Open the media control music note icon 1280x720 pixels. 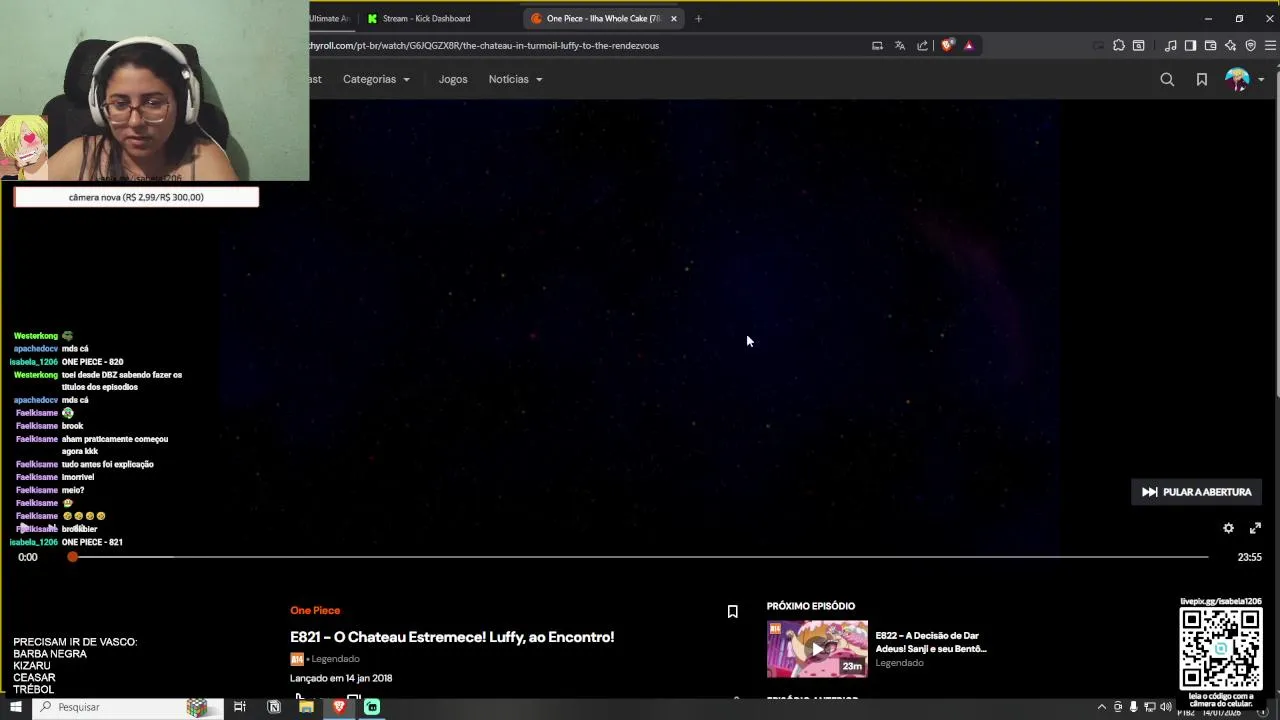(x=1170, y=45)
